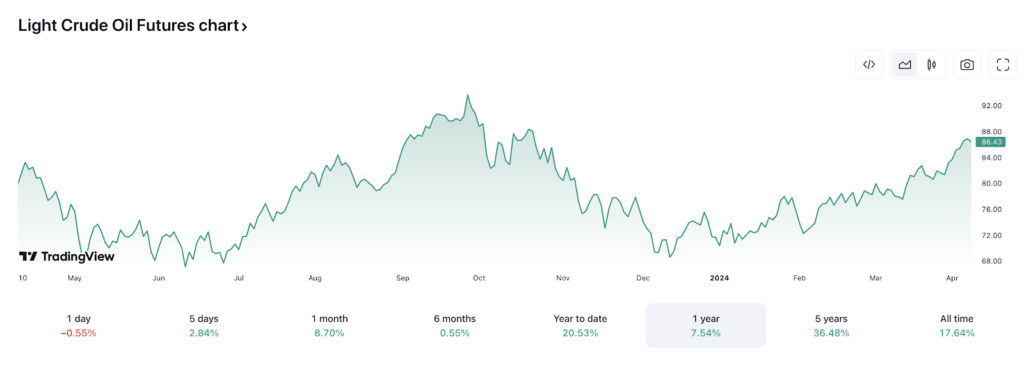
Task: Switch to candlestick chart view
Action: coord(932,65)
